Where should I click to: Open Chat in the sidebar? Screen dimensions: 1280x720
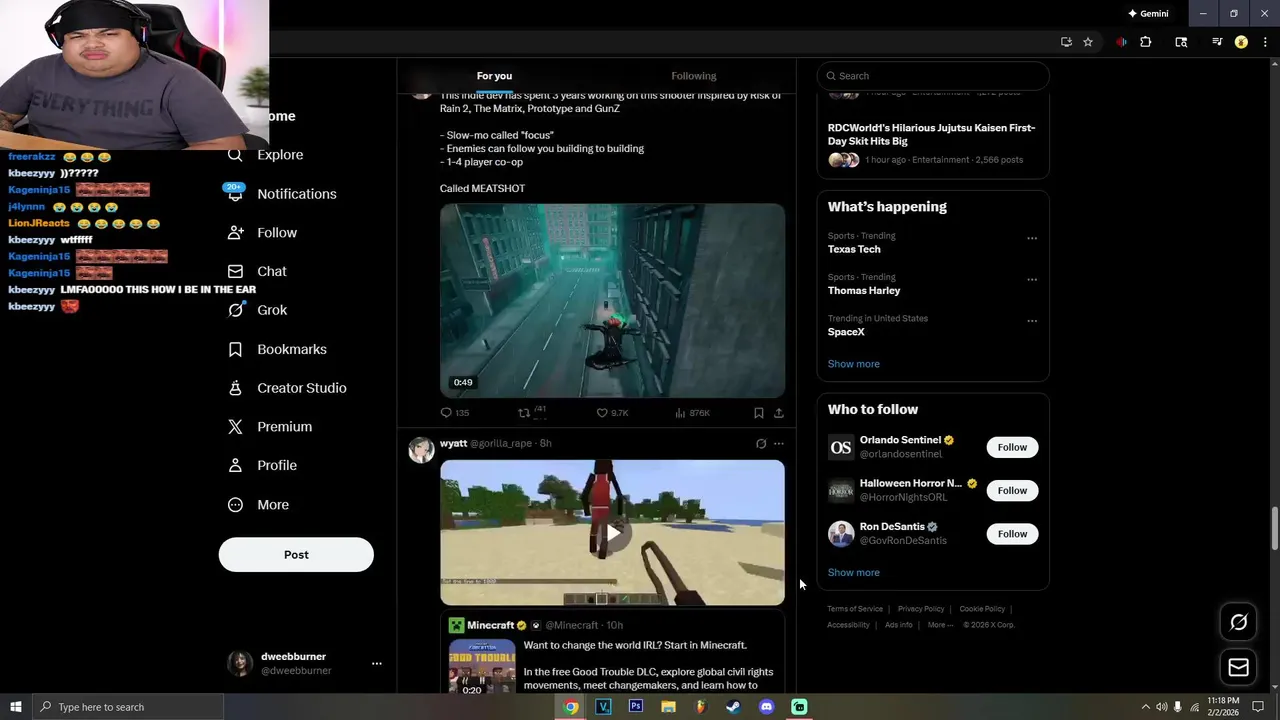tap(257, 272)
